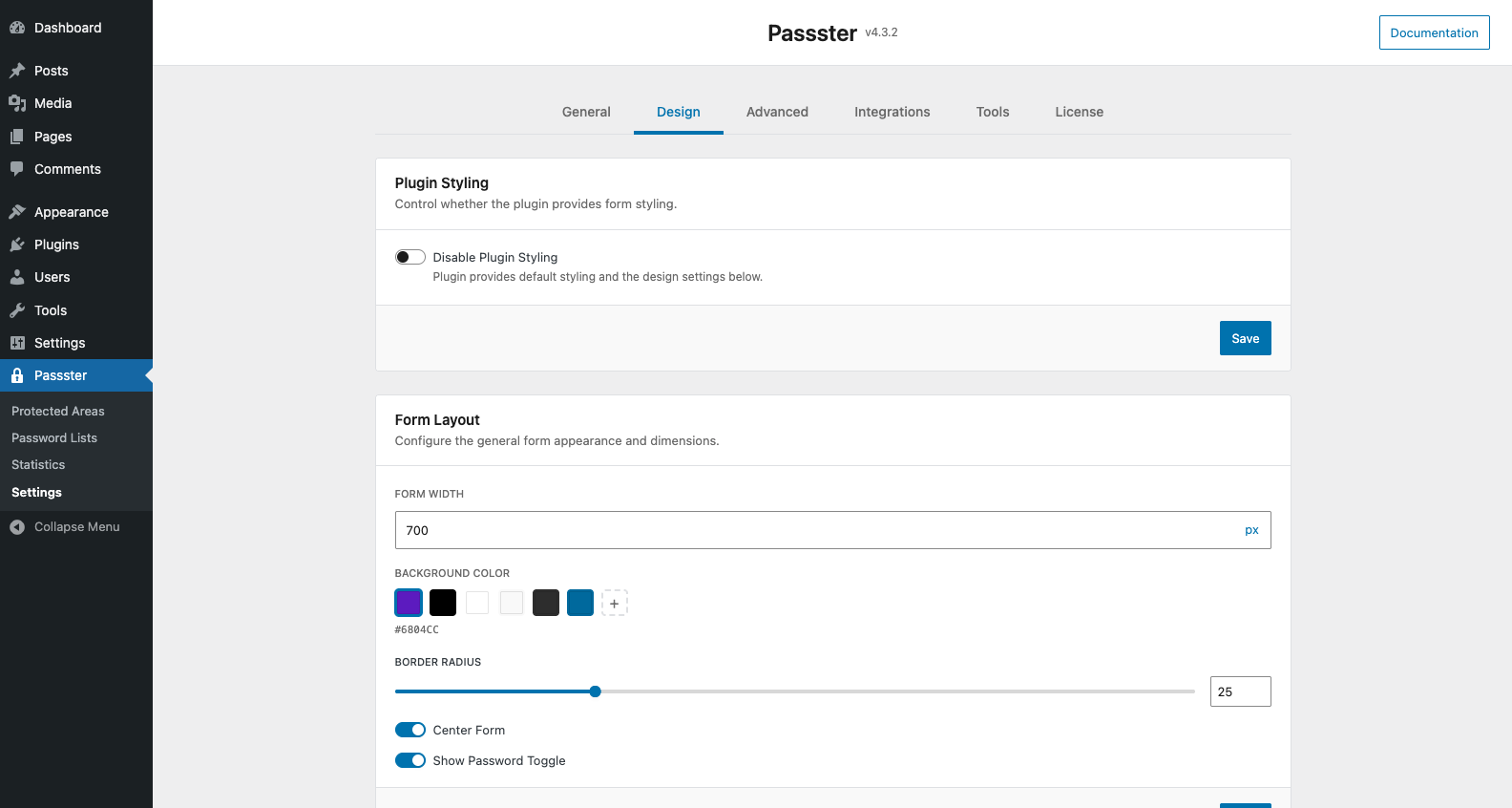Click the Form Width input field

point(811,530)
